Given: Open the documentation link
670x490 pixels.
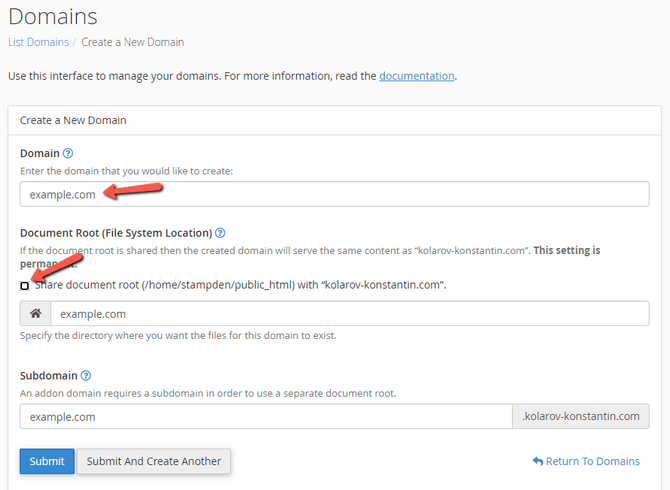Looking at the screenshot, I should coord(417,75).
